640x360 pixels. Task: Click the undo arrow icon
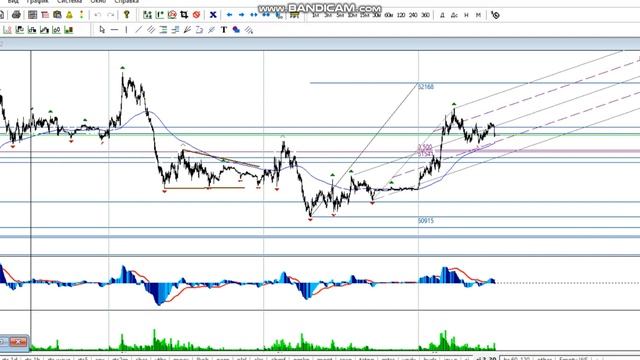click(x=98, y=15)
